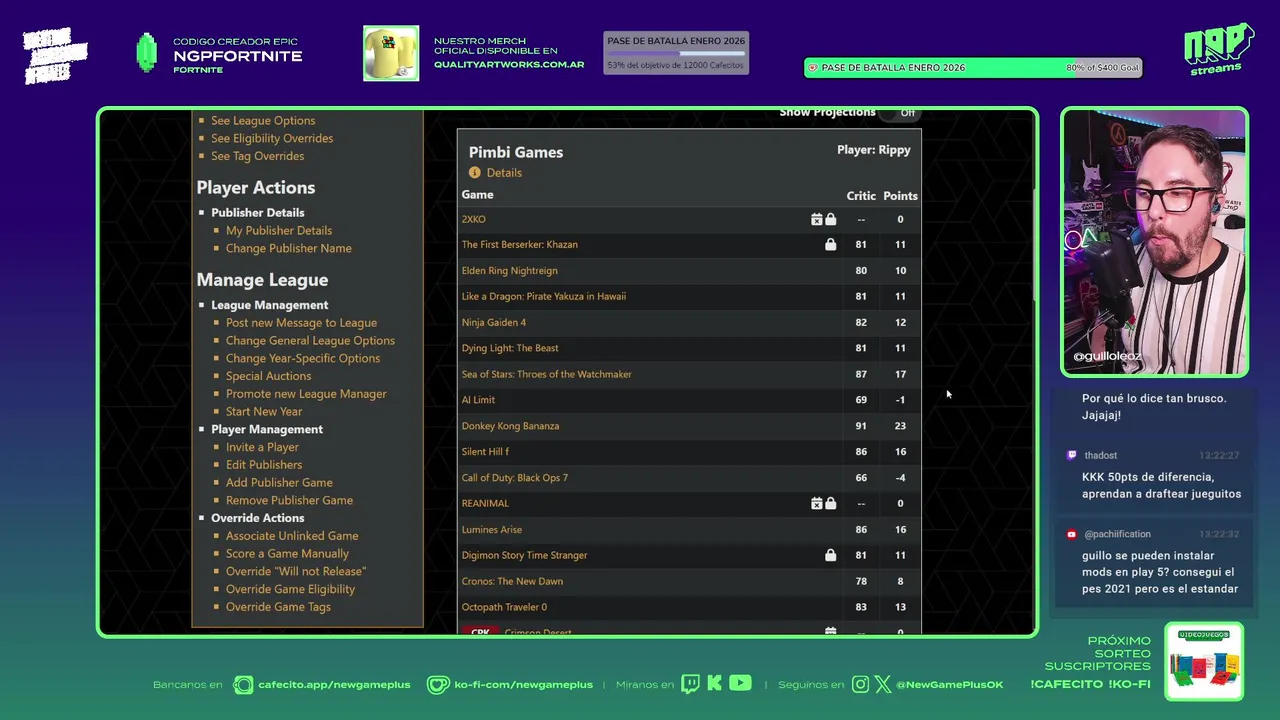This screenshot has width=1280, height=720.
Task: Toggle the Show Projections switch
Action: pos(899,113)
